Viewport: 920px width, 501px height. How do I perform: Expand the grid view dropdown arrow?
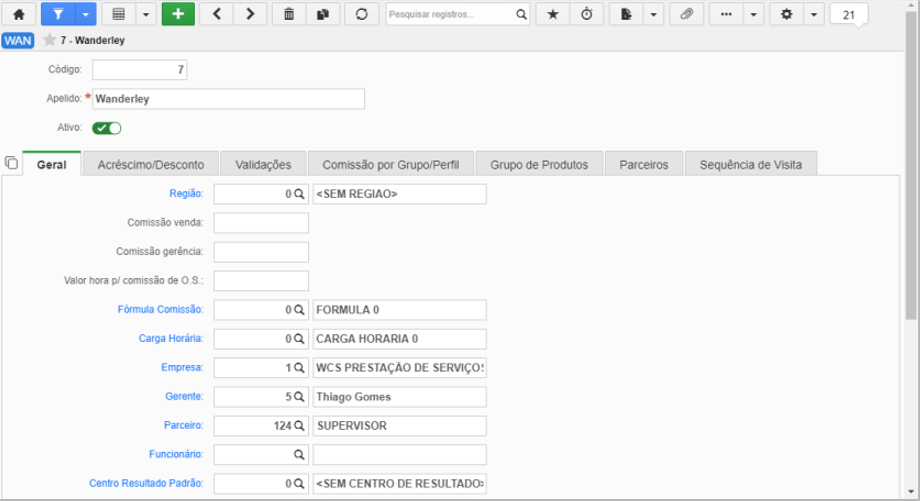coord(146,14)
